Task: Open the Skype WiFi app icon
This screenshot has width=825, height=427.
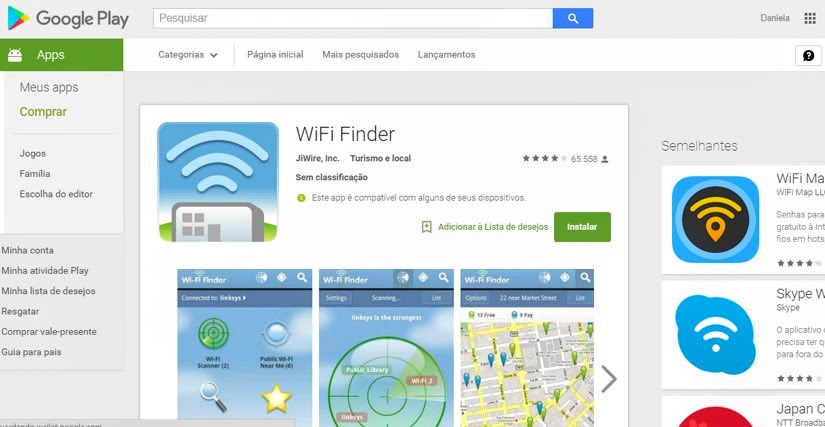Action: click(x=715, y=334)
